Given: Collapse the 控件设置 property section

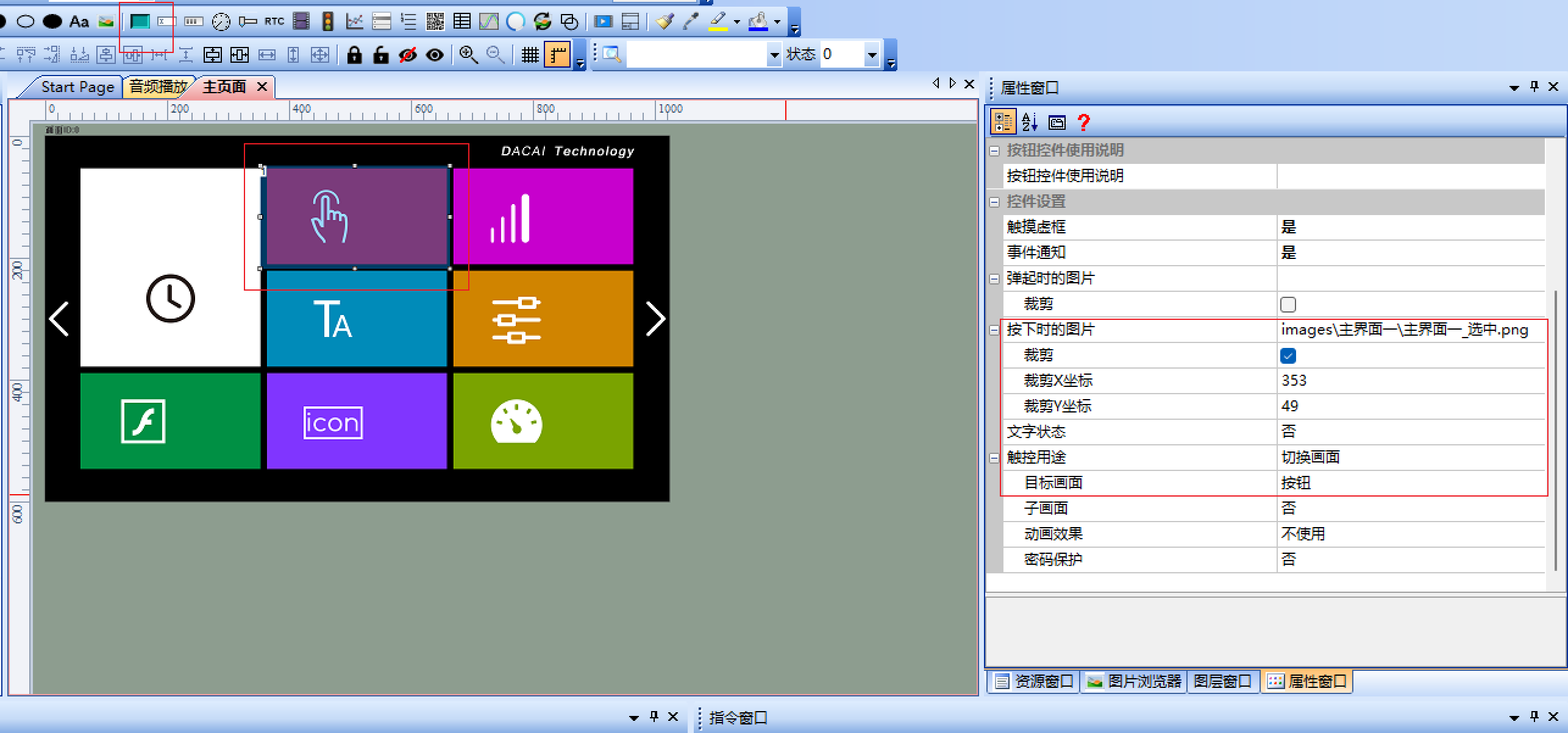Looking at the screenshot, I should point(994,201).
